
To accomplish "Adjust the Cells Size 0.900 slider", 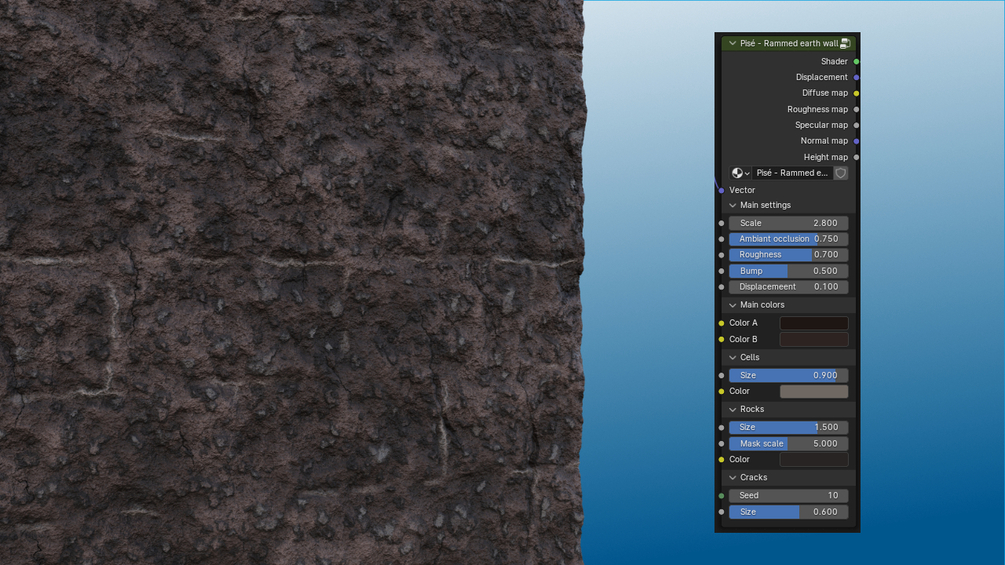I will (788, 375).
